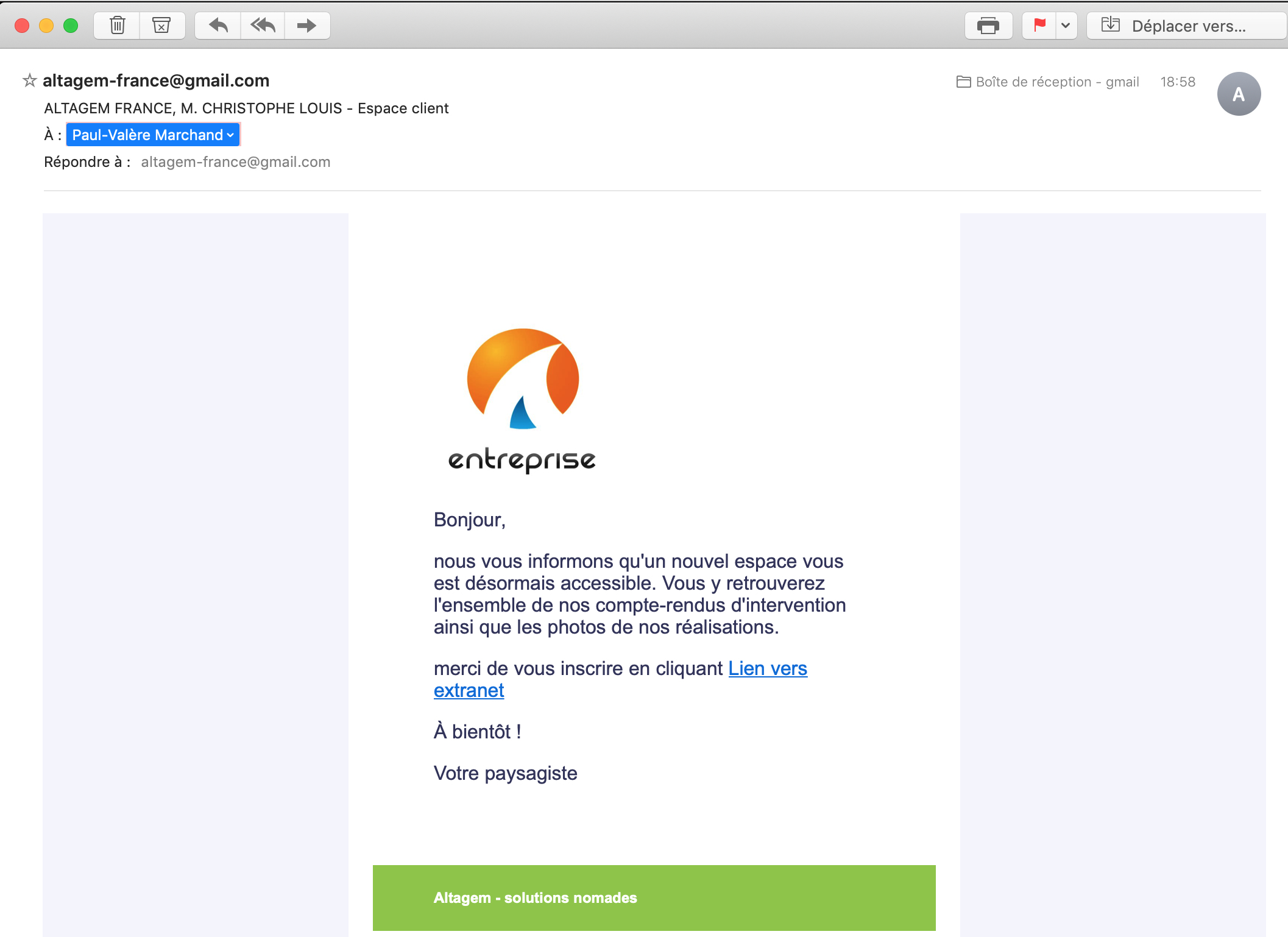Toggle the star next to sender
This screenshot has height=937, width=1288.
[x=29, y=80]
